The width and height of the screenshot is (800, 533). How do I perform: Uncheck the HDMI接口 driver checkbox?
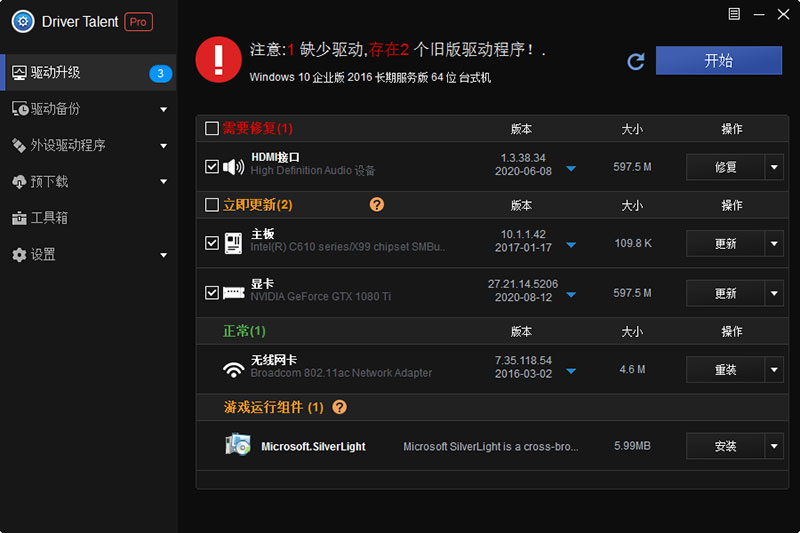(212, 167)
